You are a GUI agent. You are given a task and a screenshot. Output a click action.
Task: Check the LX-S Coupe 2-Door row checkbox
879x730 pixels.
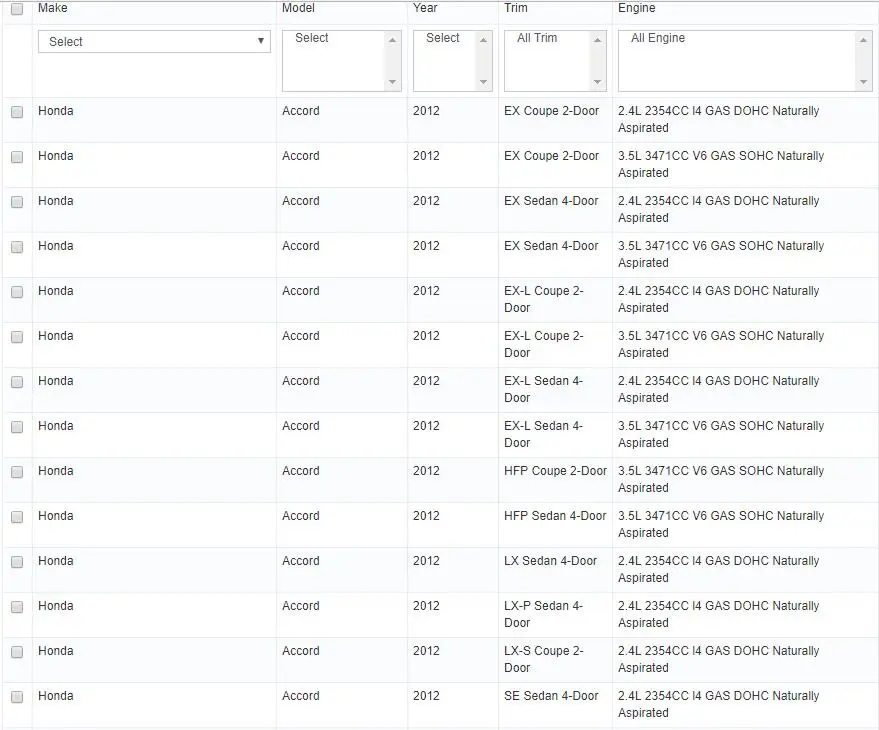[x=17, y=652]
